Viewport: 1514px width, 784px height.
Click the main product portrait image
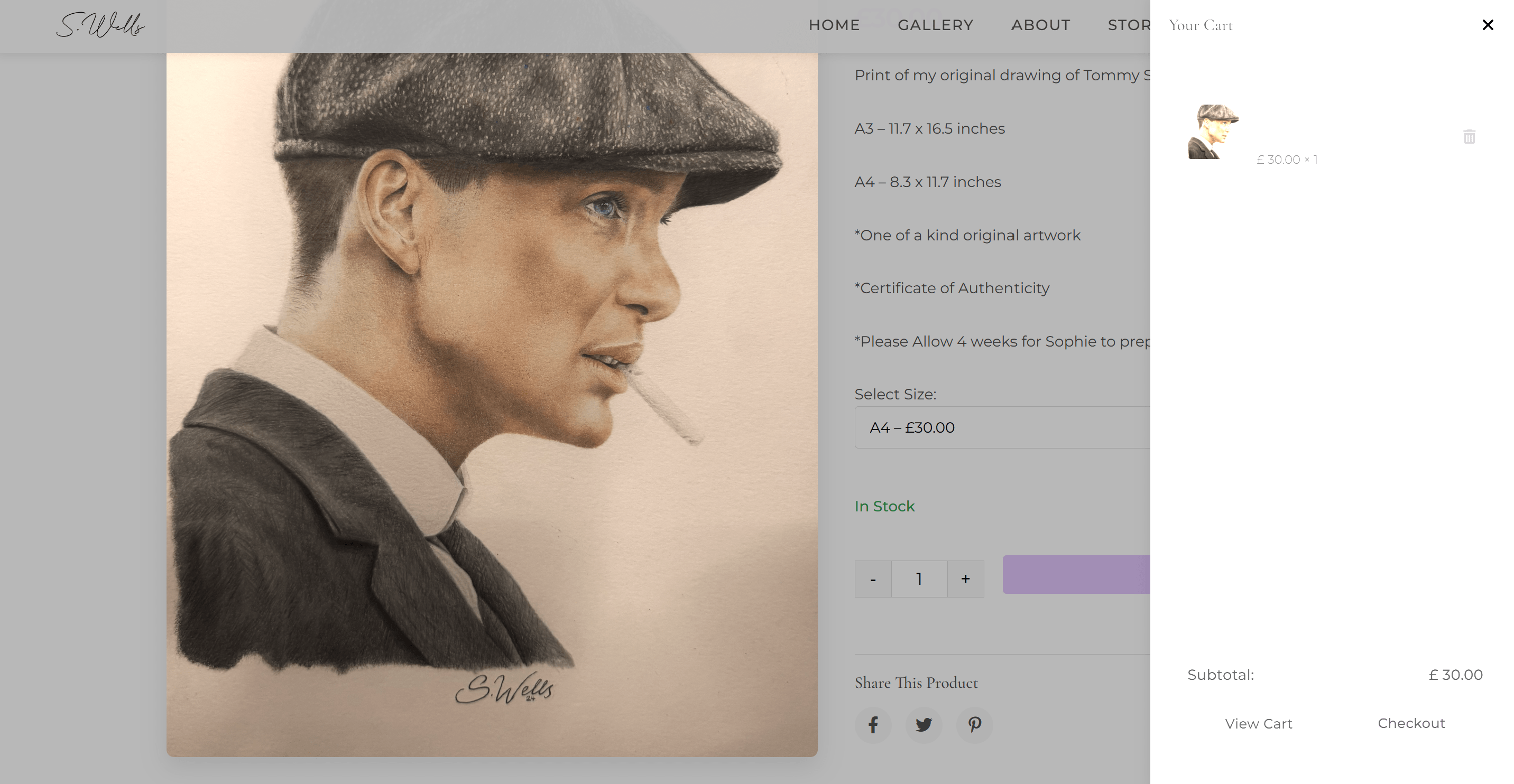pos(491,404)
